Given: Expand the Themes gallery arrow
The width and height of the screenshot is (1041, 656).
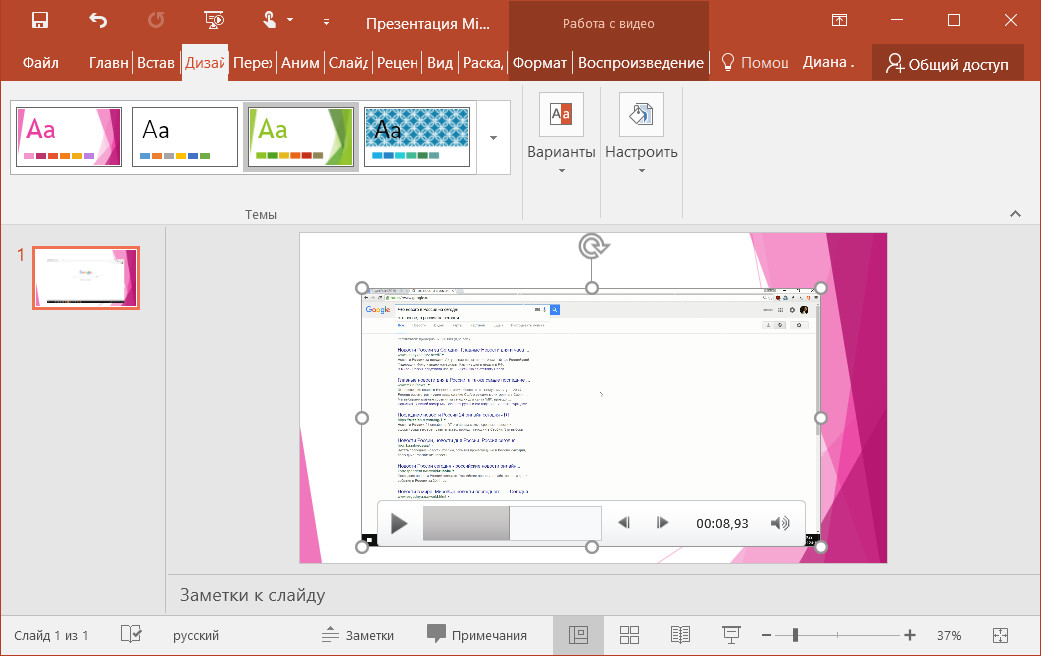Looking at the screenshot, I should 492,137.
